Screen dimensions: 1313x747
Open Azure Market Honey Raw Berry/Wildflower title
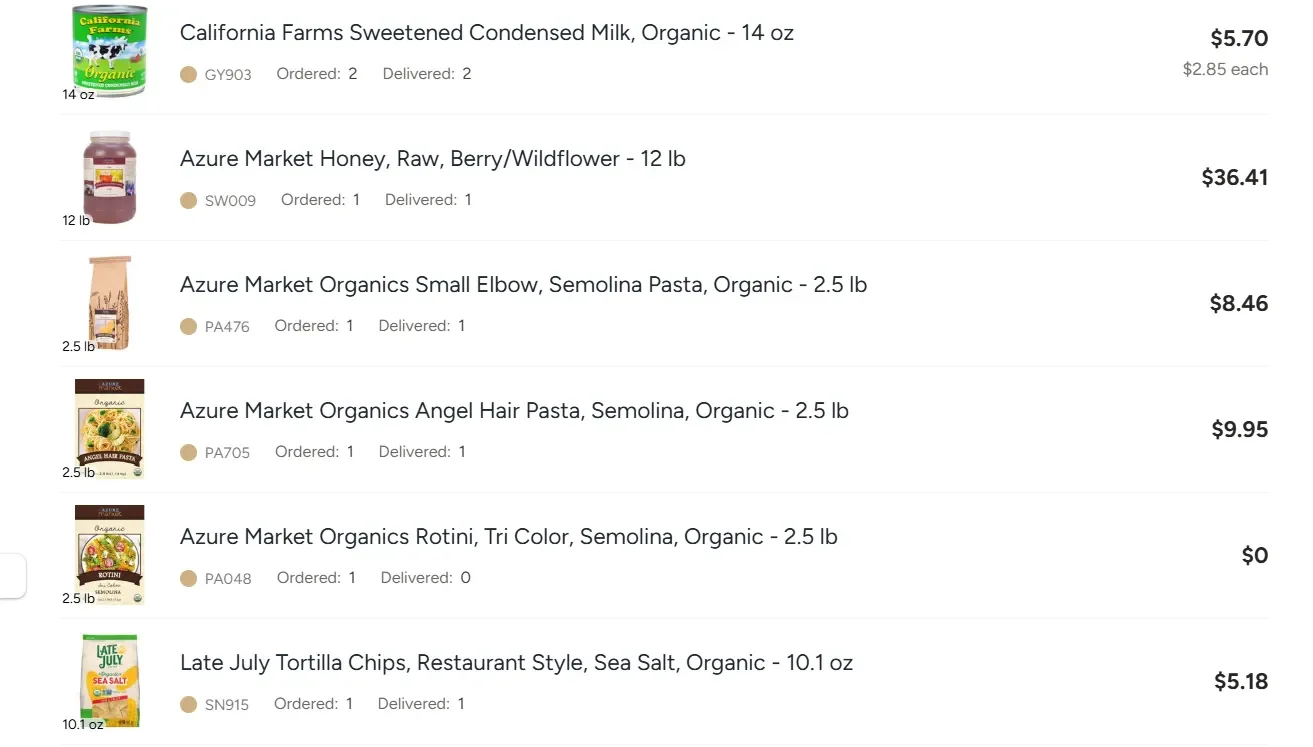click(433, 159)
